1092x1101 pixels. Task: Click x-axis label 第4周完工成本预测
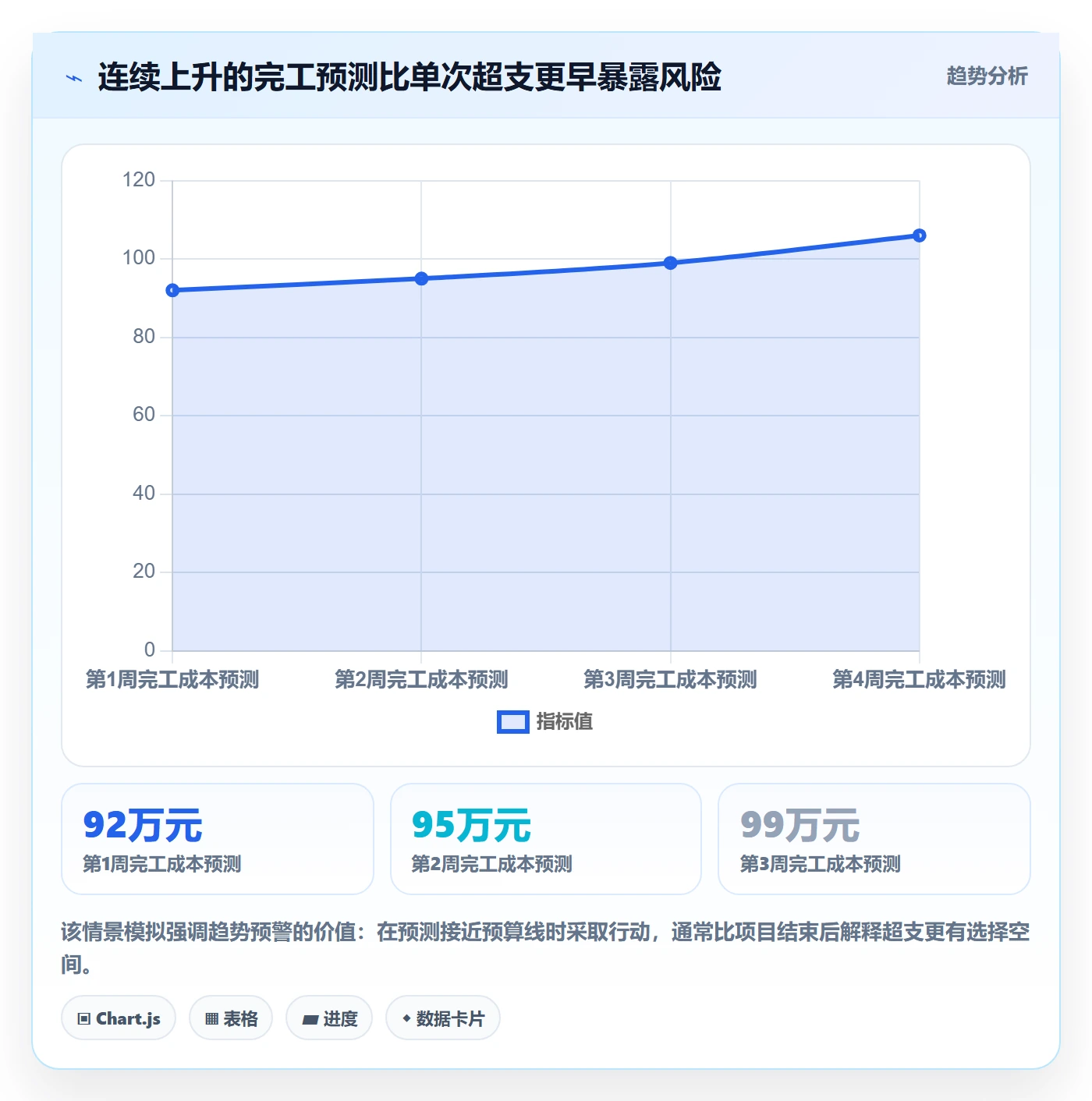click(x=919, y=679)
